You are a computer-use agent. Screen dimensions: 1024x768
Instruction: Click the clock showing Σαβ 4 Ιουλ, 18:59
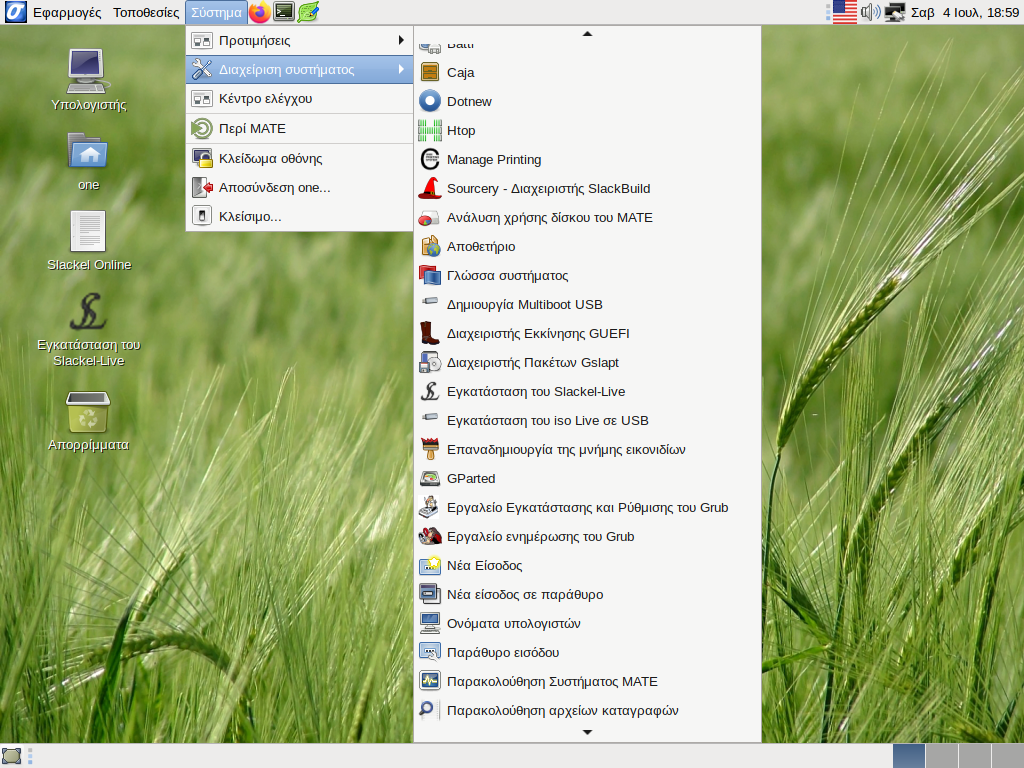[965, 12]
